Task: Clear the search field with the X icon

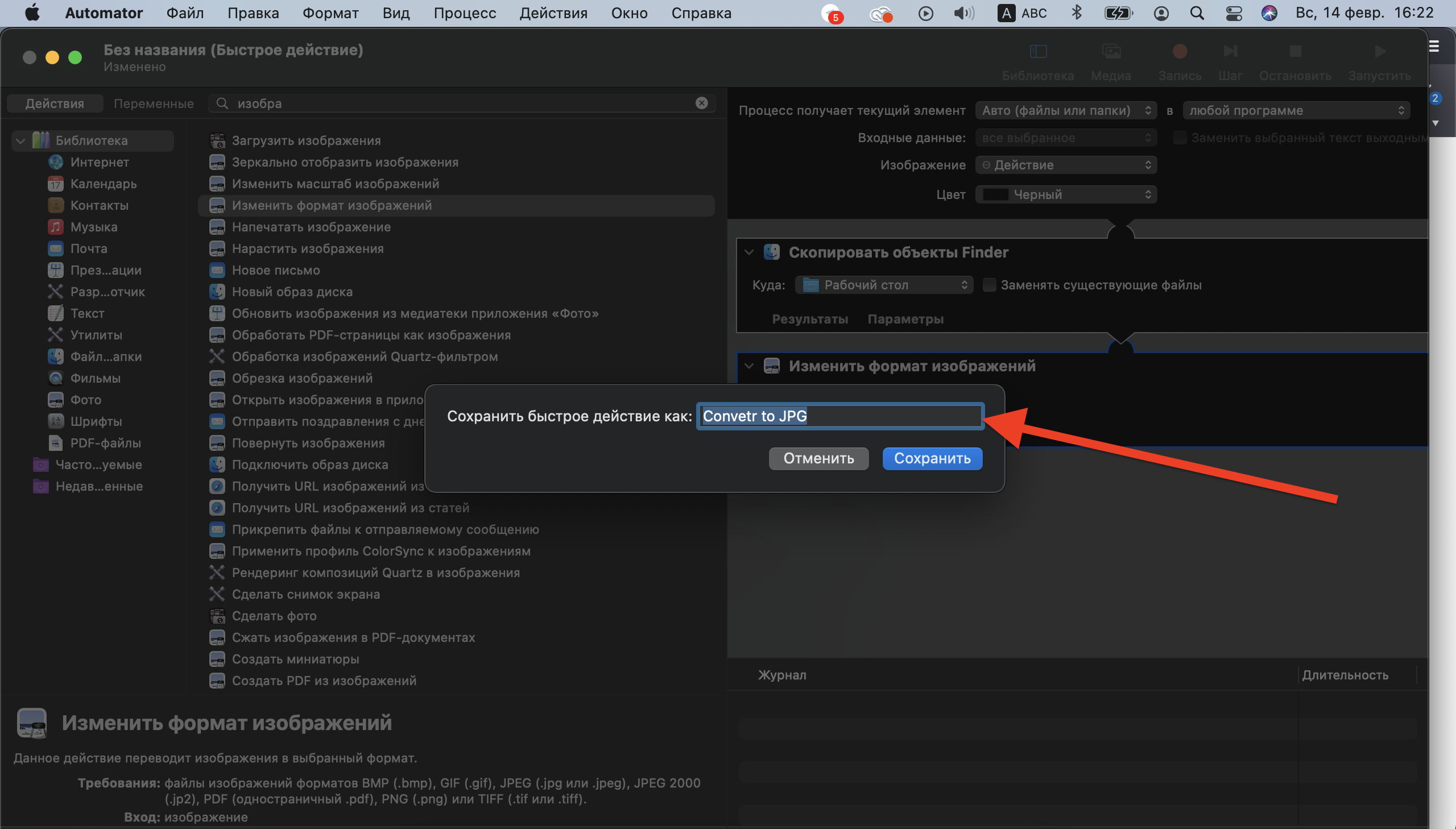Action: point(701,103)
